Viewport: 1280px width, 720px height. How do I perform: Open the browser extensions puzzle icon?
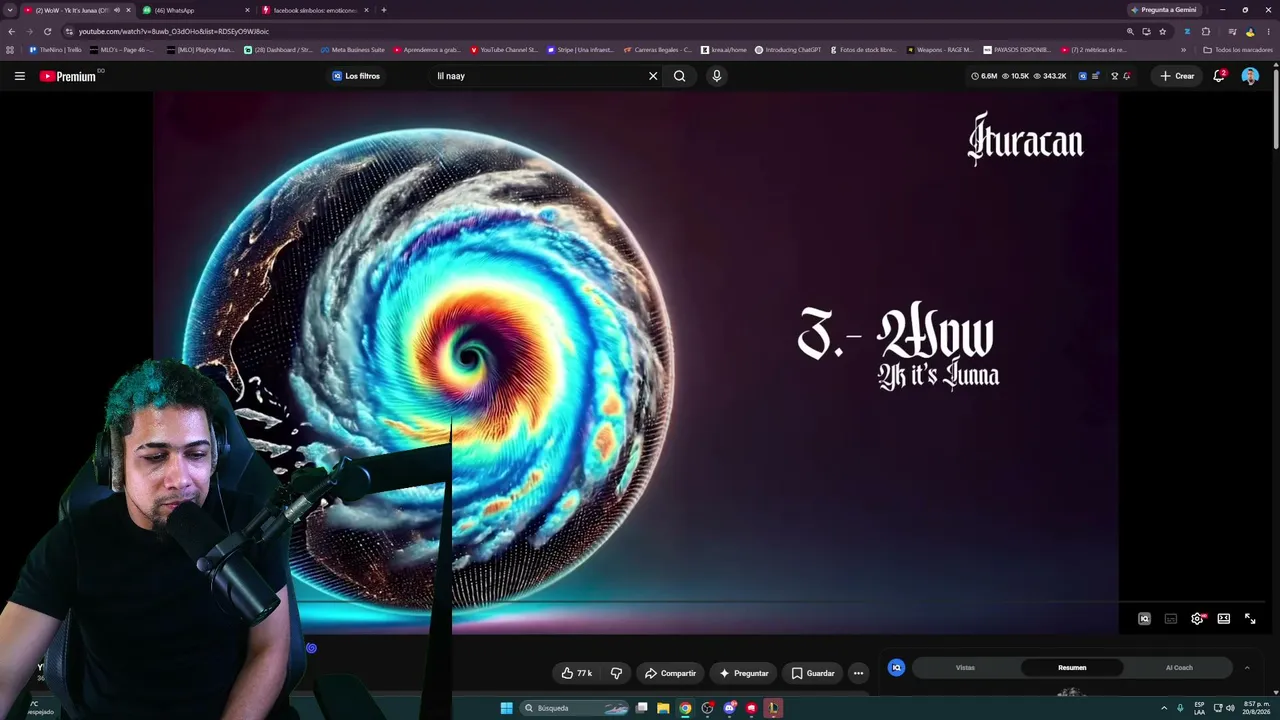coord(1206,32)
